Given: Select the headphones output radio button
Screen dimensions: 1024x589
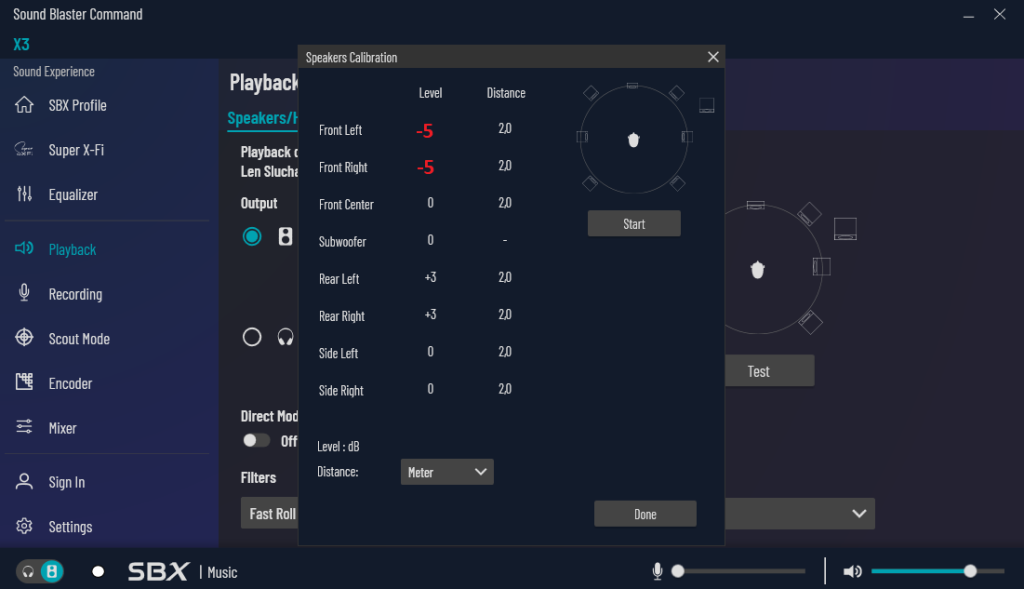Looking at the screenshot, I should 252,337.
